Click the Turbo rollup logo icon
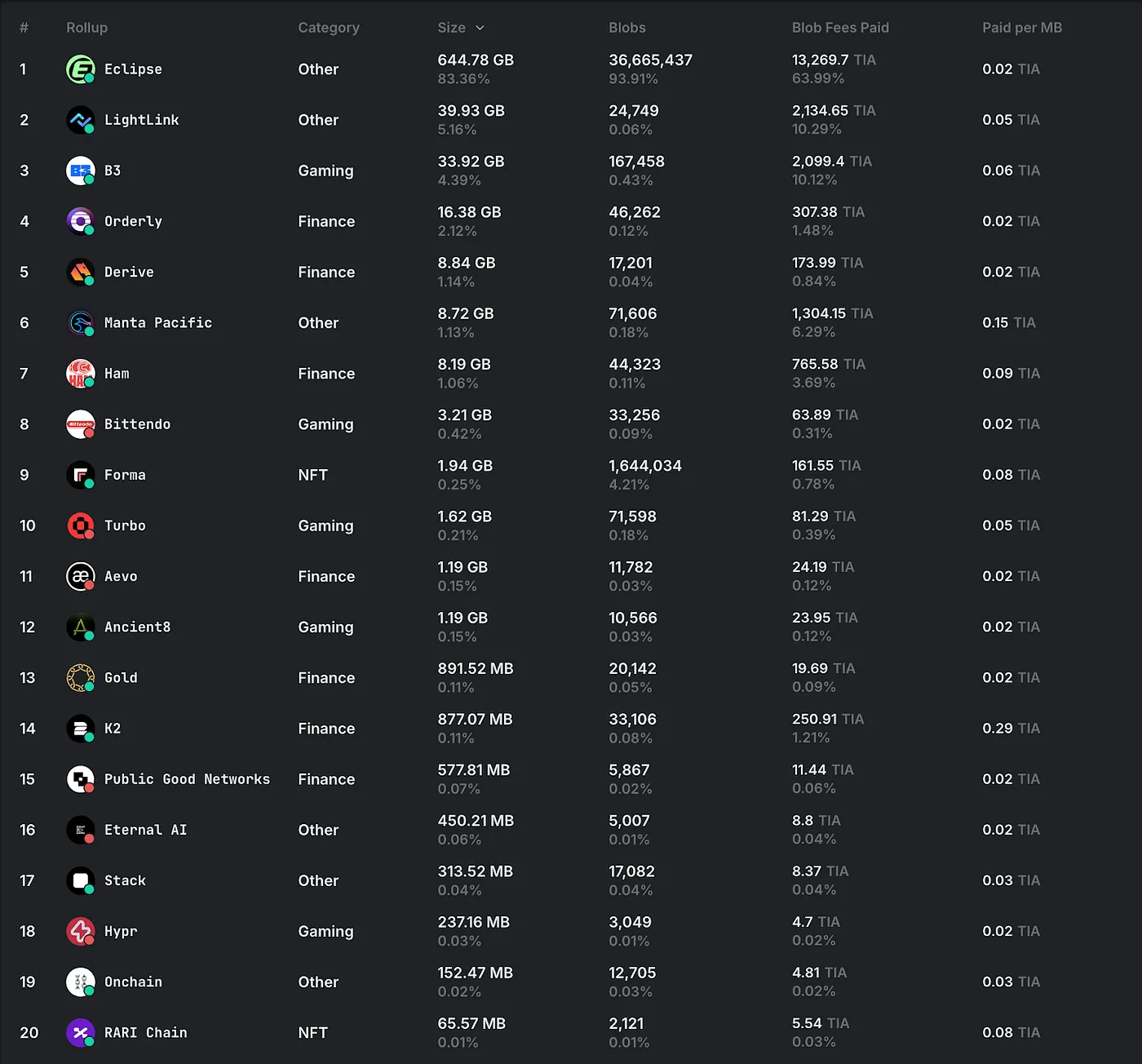 80,525
